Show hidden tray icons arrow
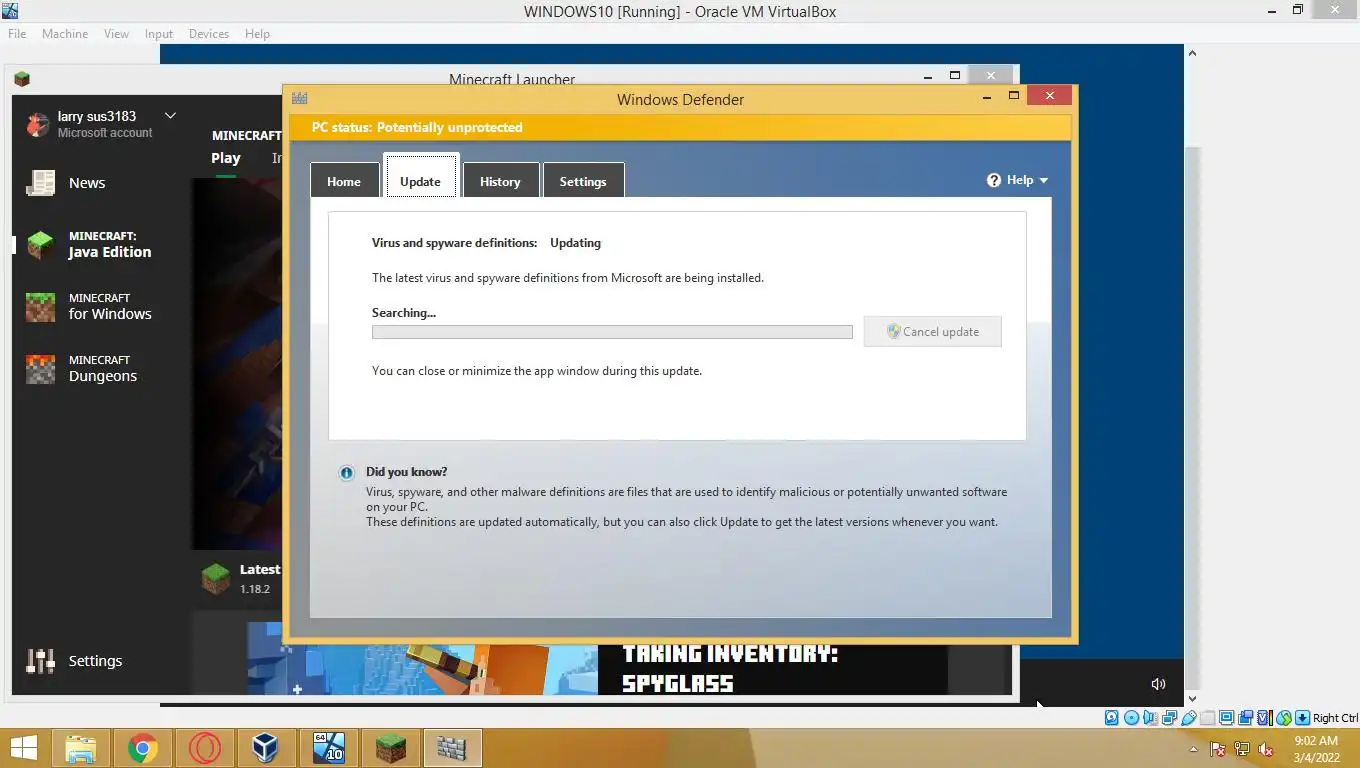Image resolution: width=1360 pixels, height=768 pixels. coord(1193,749)
